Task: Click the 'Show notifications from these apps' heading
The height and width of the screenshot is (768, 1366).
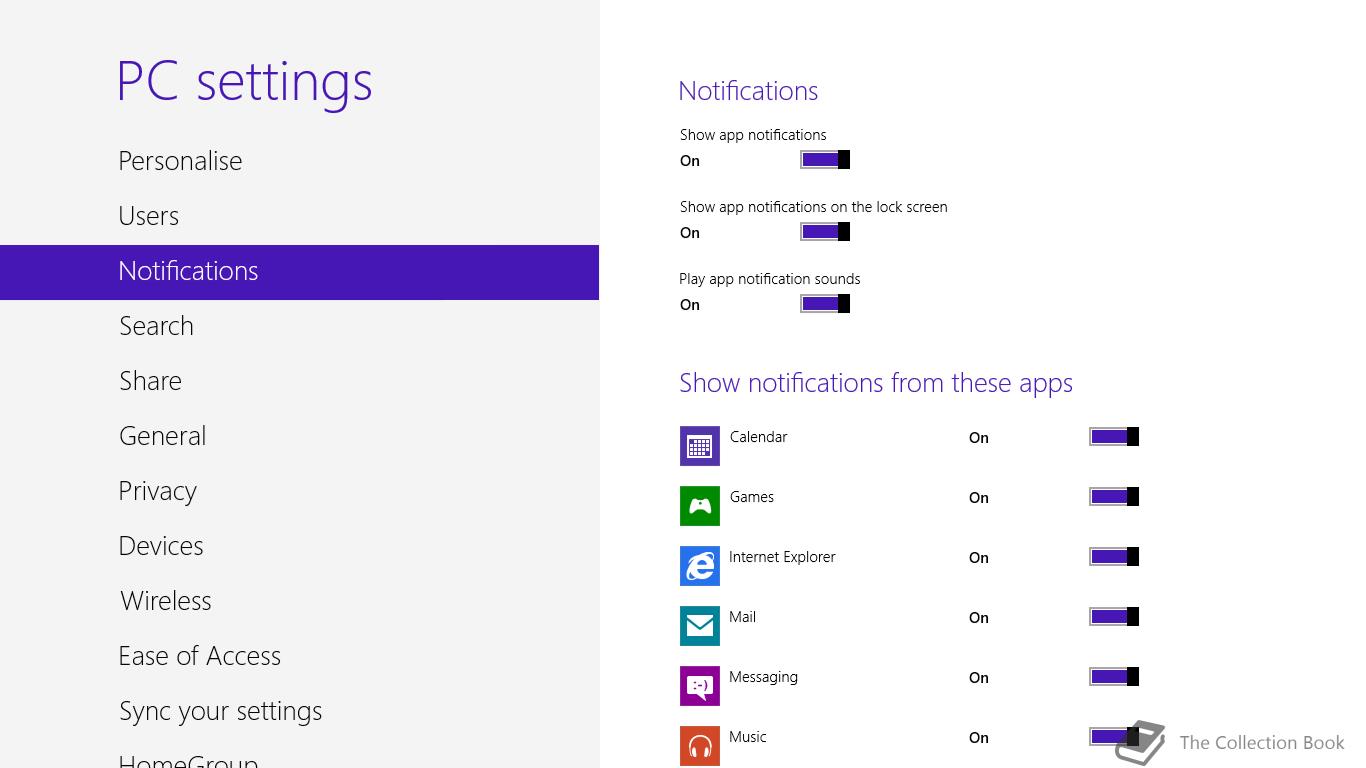Action: pos(876,383)
